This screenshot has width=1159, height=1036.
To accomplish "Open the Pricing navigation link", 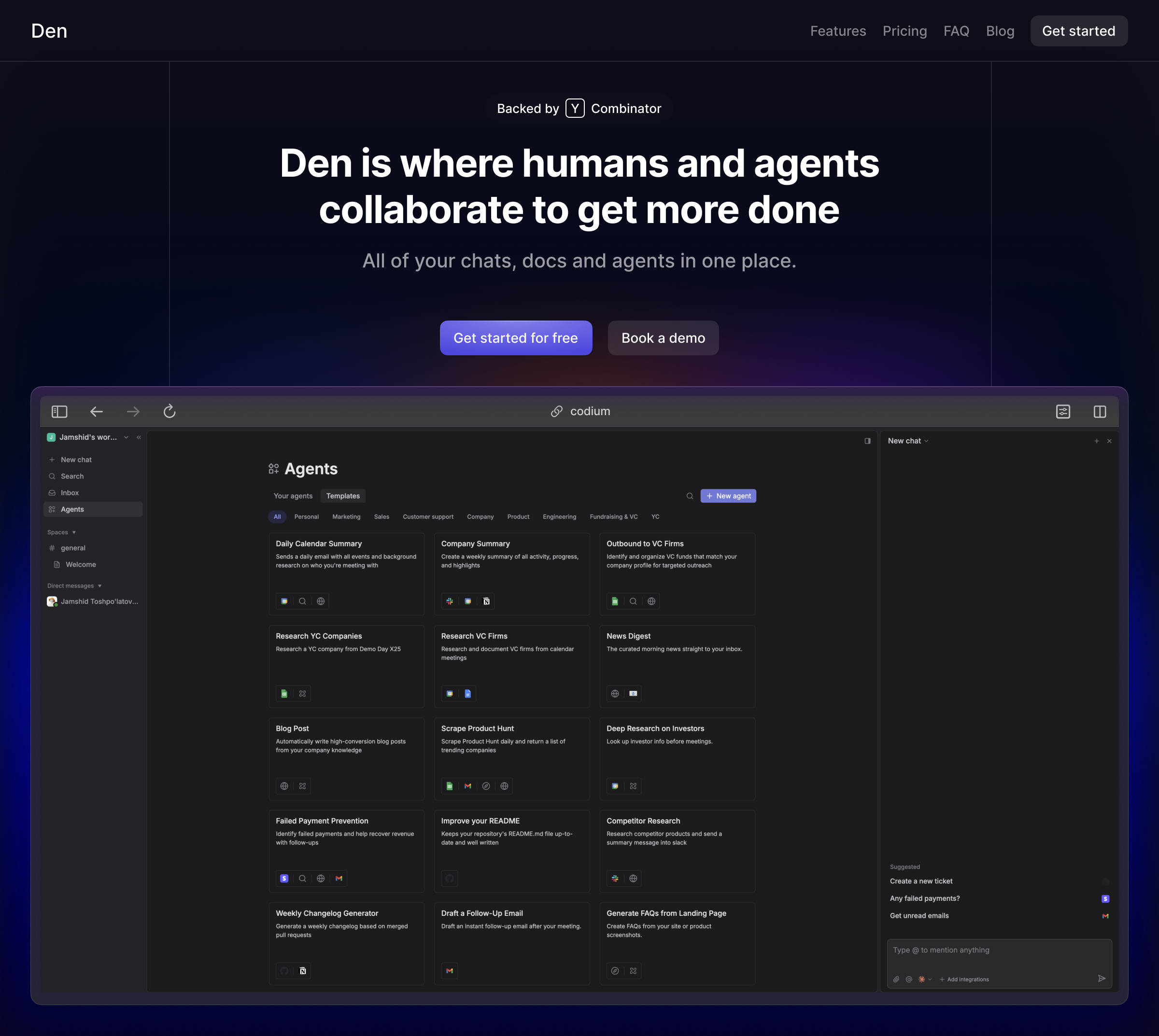I will click(x=905, y=31).
